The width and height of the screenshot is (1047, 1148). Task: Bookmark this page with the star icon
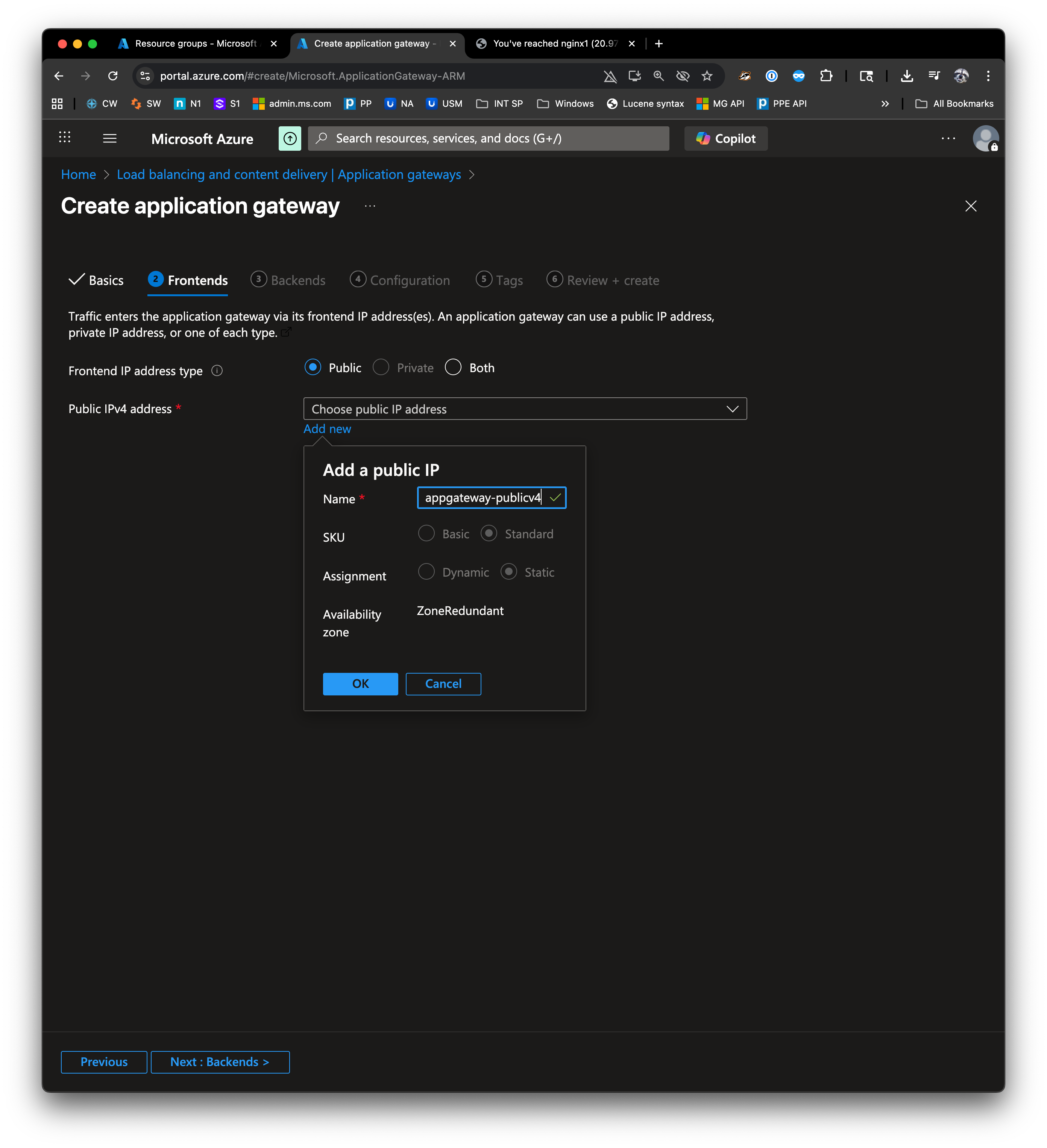point(707,76)
